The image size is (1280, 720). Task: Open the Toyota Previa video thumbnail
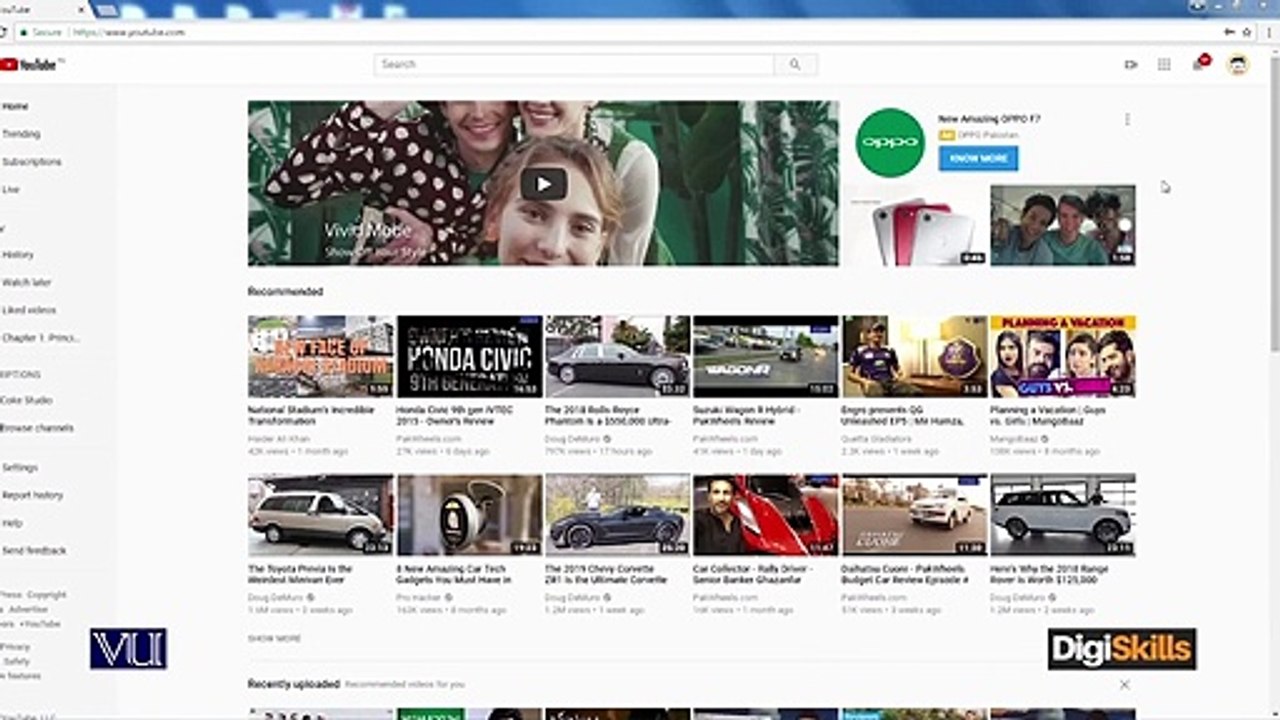321,515
